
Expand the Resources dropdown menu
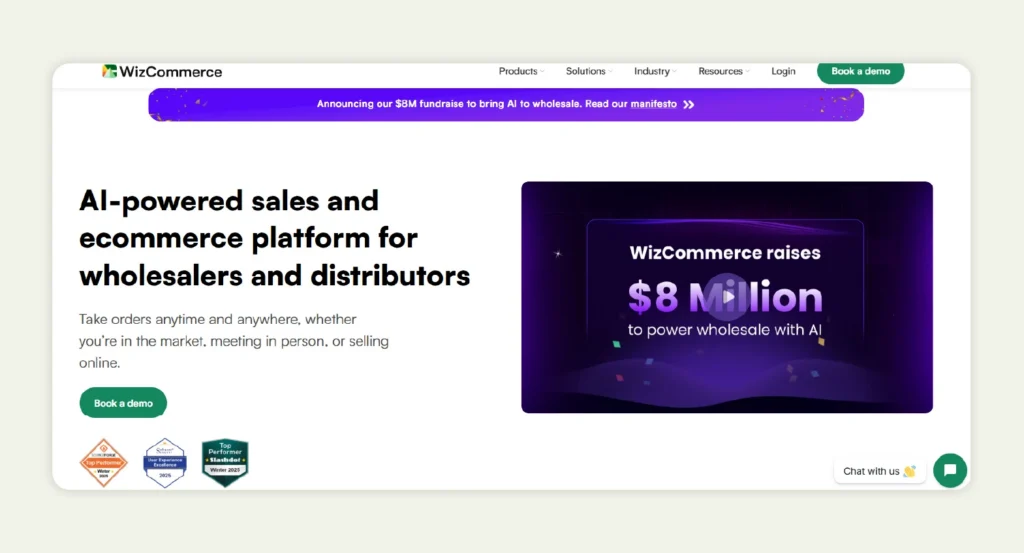(x=724, y=71)
